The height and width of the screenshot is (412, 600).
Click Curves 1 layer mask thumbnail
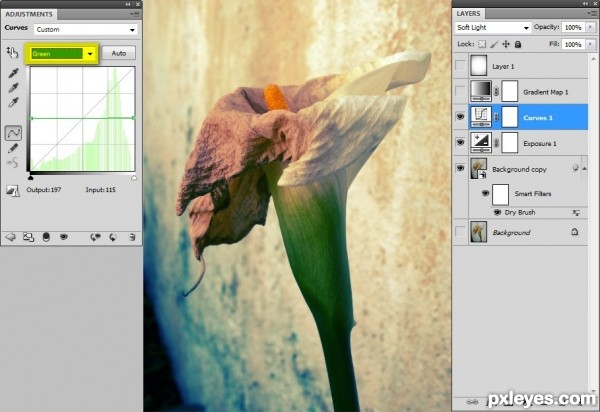(510, 117)
